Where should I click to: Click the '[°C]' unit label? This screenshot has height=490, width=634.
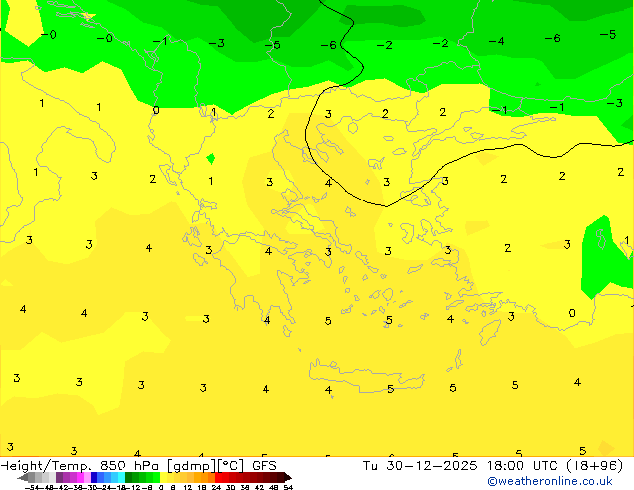pyautogui.click(x=231, y=466)
